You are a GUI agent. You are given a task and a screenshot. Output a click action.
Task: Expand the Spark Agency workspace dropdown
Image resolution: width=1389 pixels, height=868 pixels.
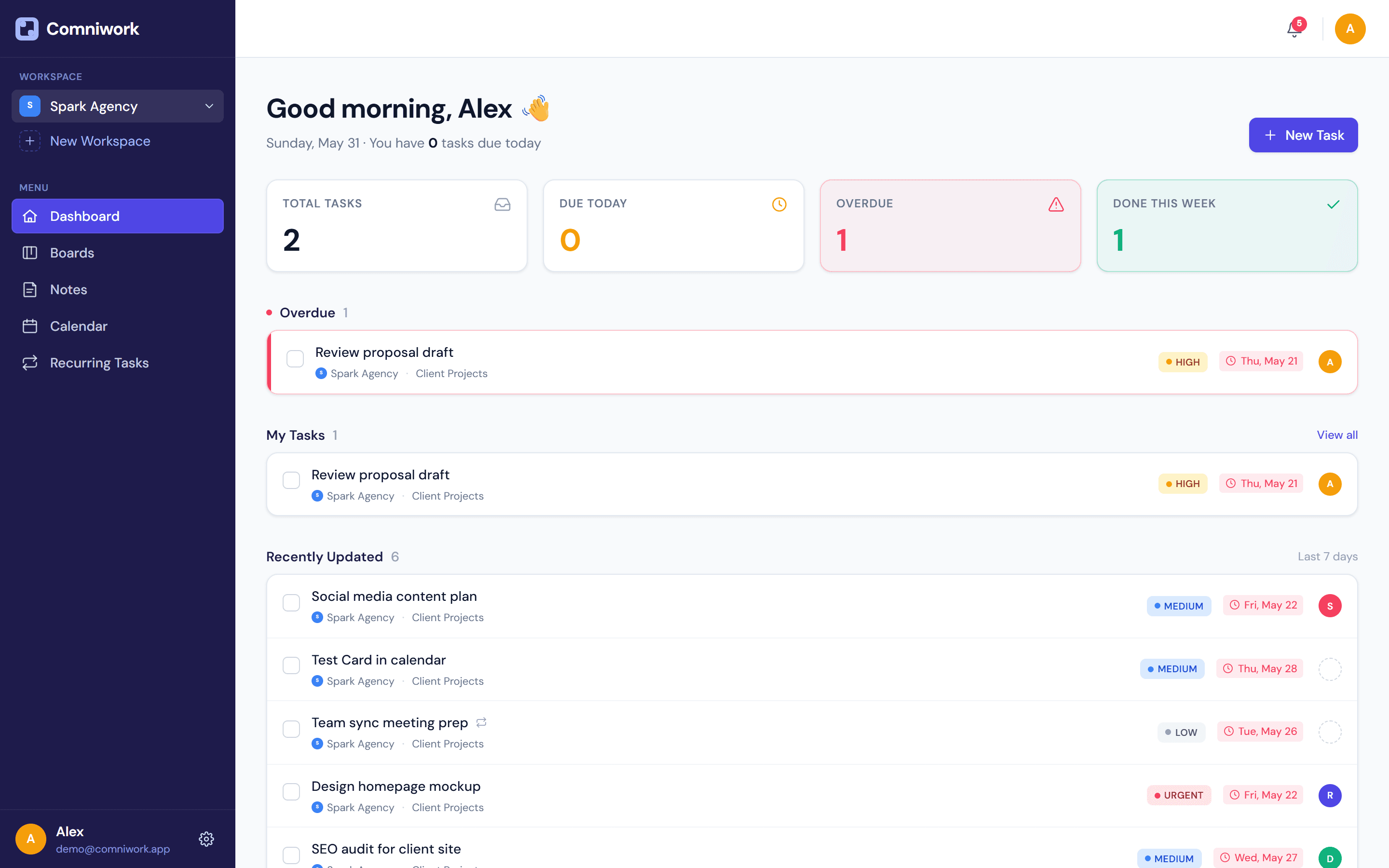coord(118,106)
